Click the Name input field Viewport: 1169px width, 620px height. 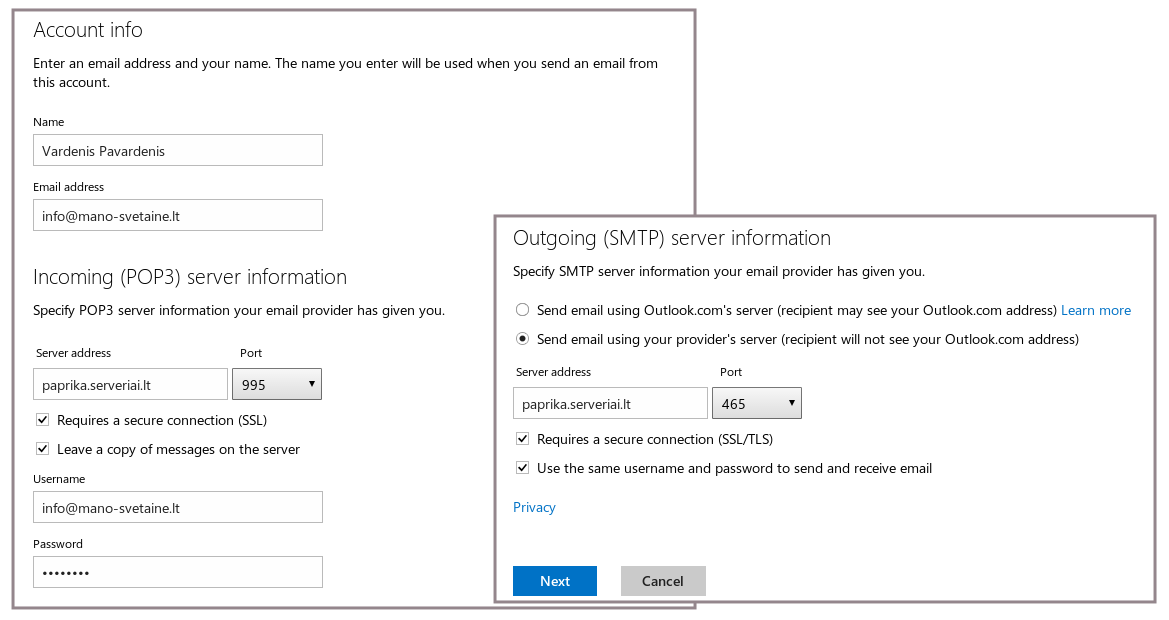pos(177,150)
